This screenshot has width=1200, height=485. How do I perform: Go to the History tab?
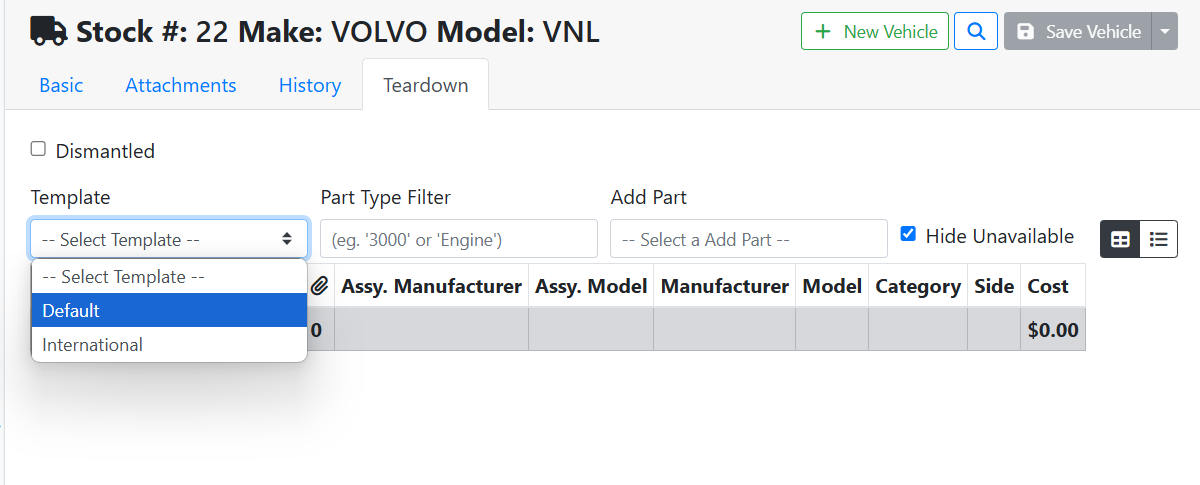310,85
